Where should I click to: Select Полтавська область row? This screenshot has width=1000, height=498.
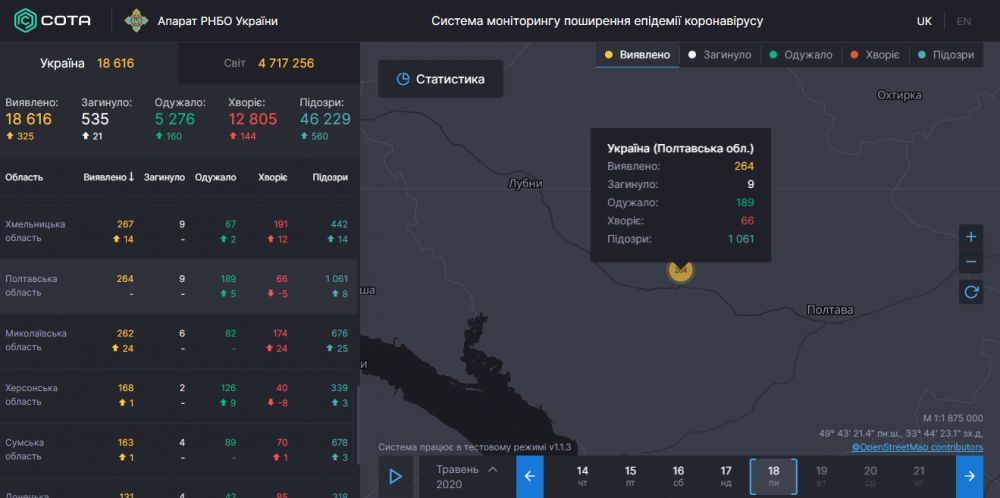179,286
